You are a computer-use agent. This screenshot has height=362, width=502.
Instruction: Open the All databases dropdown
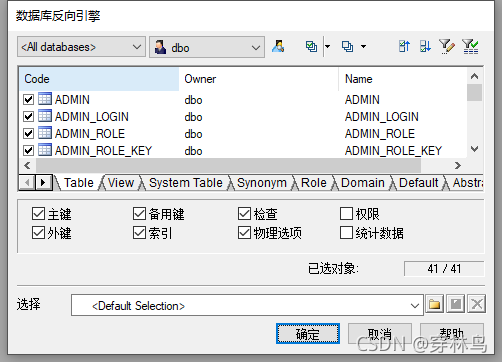point(81,47)
